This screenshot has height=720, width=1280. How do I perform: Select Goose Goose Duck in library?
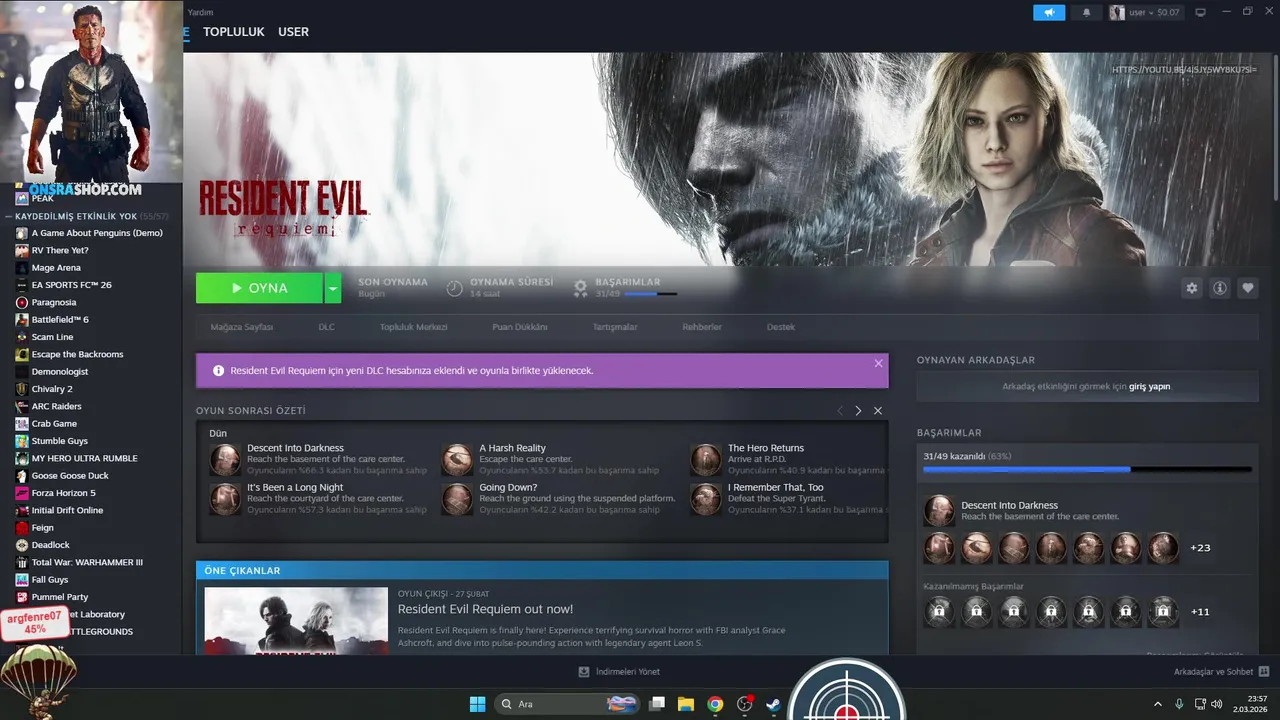click(70, 476)
